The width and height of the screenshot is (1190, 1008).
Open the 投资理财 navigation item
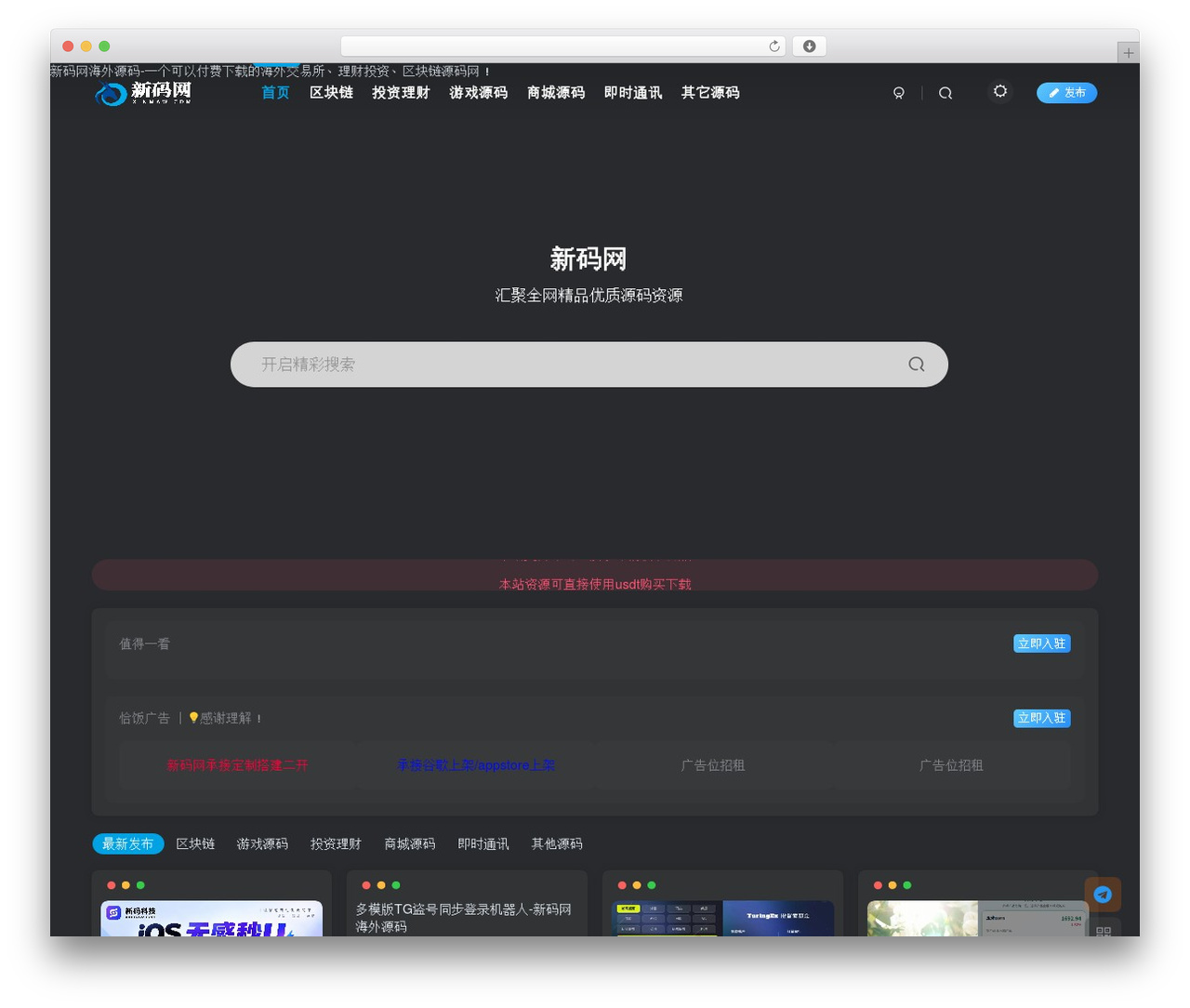point(401,93)
